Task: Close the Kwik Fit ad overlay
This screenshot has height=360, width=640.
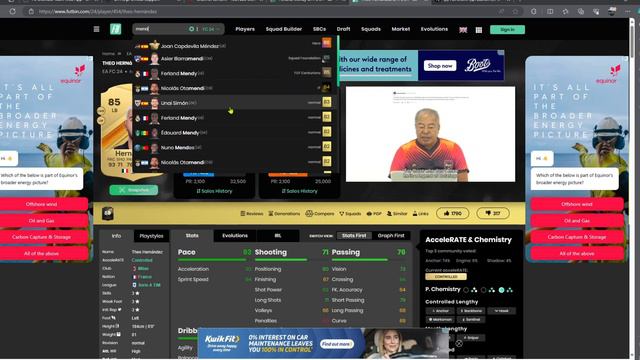Action: click(459, 343)
